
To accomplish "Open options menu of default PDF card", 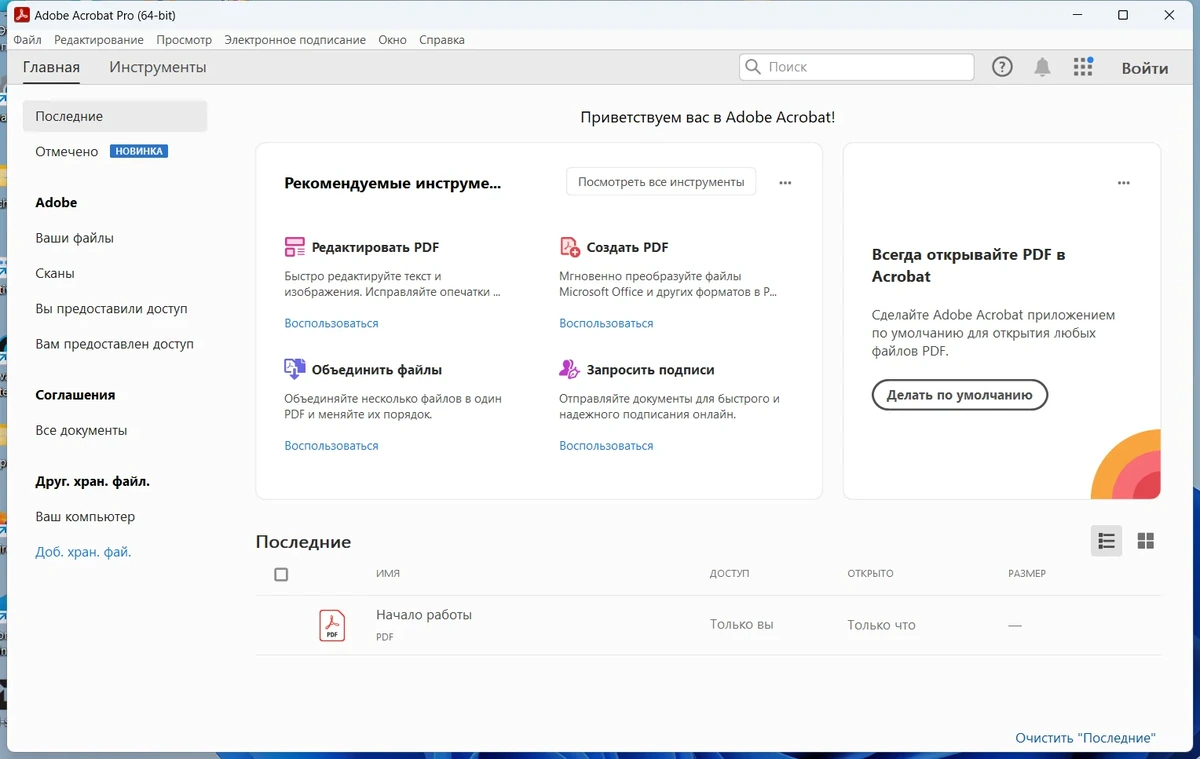I will (1124, 183).
